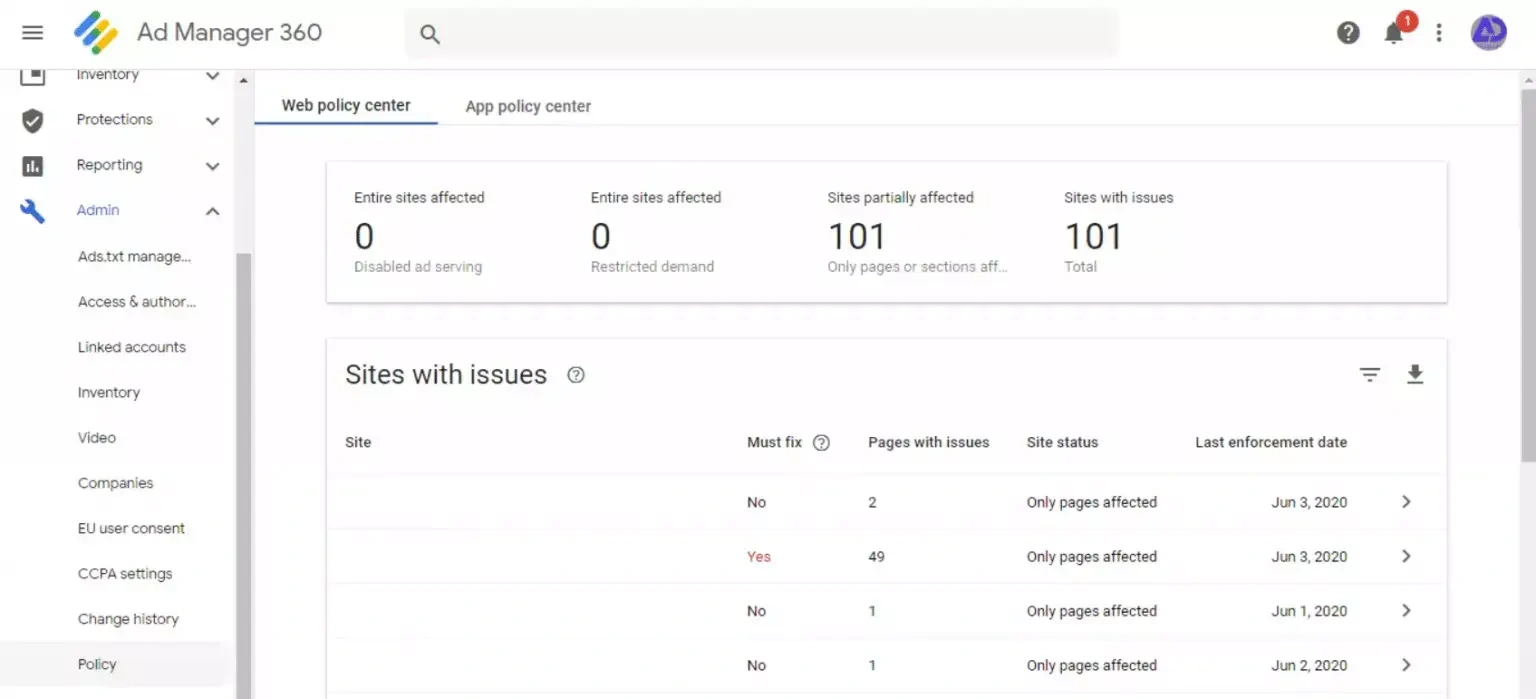Image resolution: width=1536 pixels, height=699 pixels.
Task: Open Change history
Action: [128, 618]
